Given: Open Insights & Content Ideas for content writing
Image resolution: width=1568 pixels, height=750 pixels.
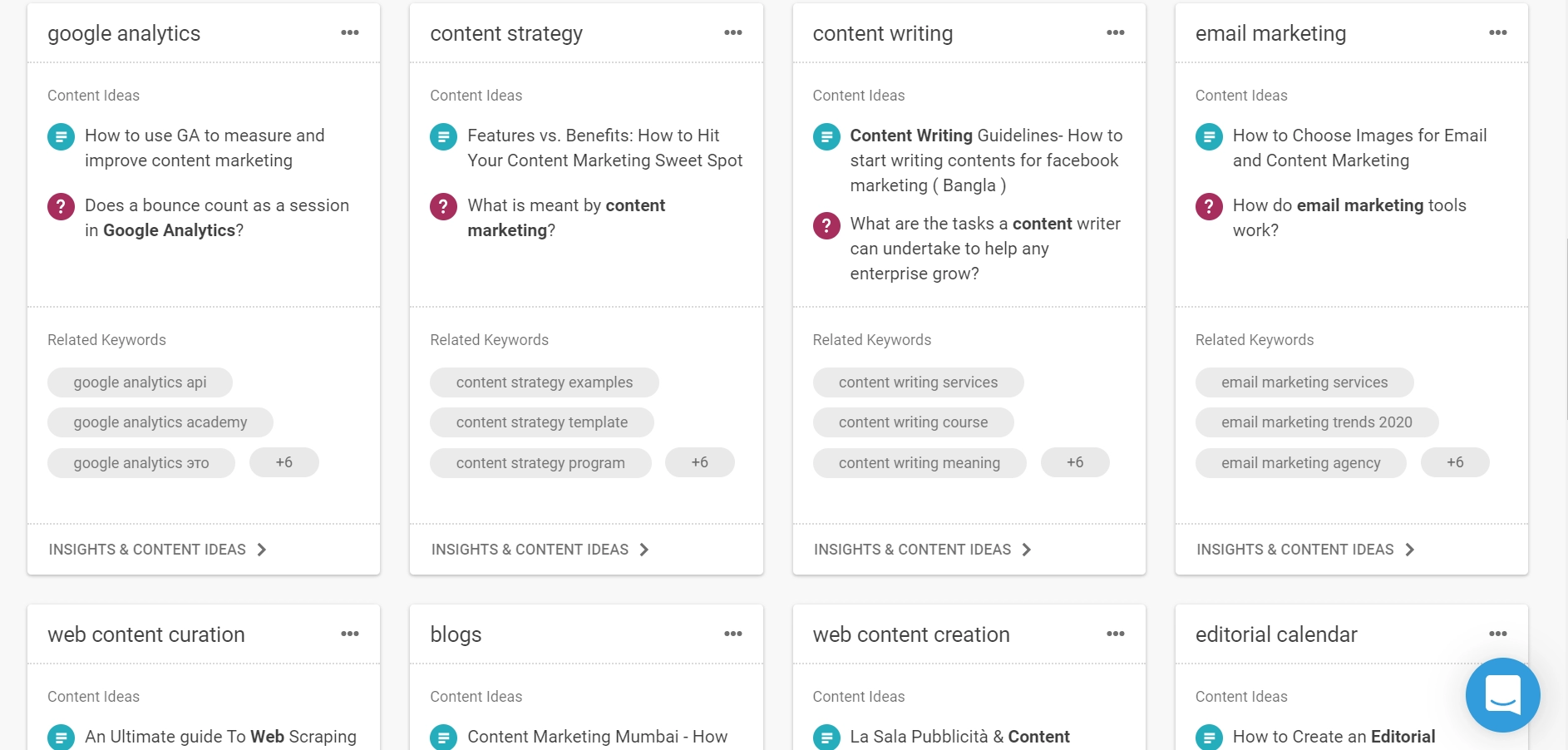Looking at the screenshot, I should click(x=920, y=549).
